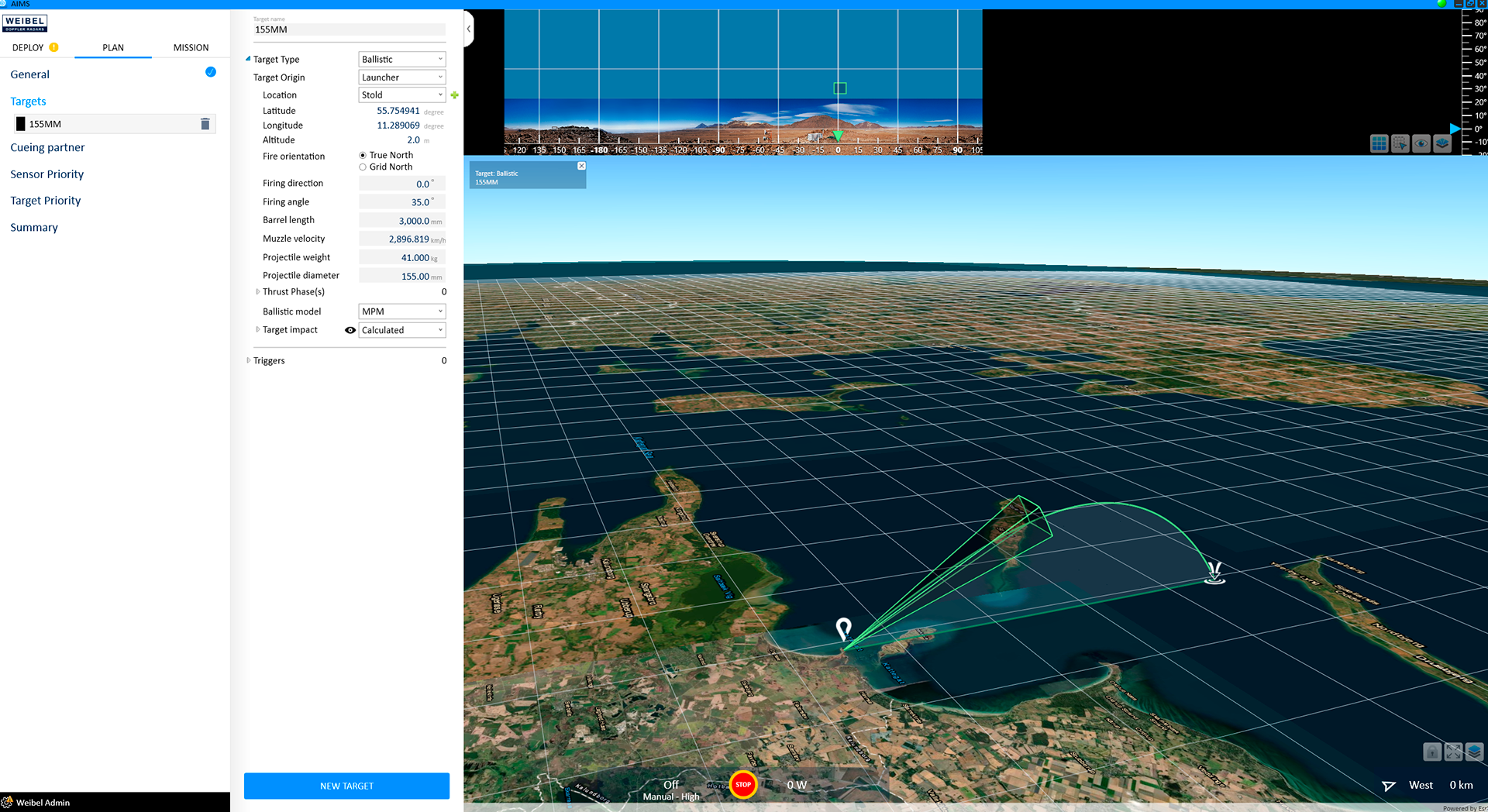Open the Cueing partner section
Viewport: 1488px width, 812px height.
coord(47,147)
